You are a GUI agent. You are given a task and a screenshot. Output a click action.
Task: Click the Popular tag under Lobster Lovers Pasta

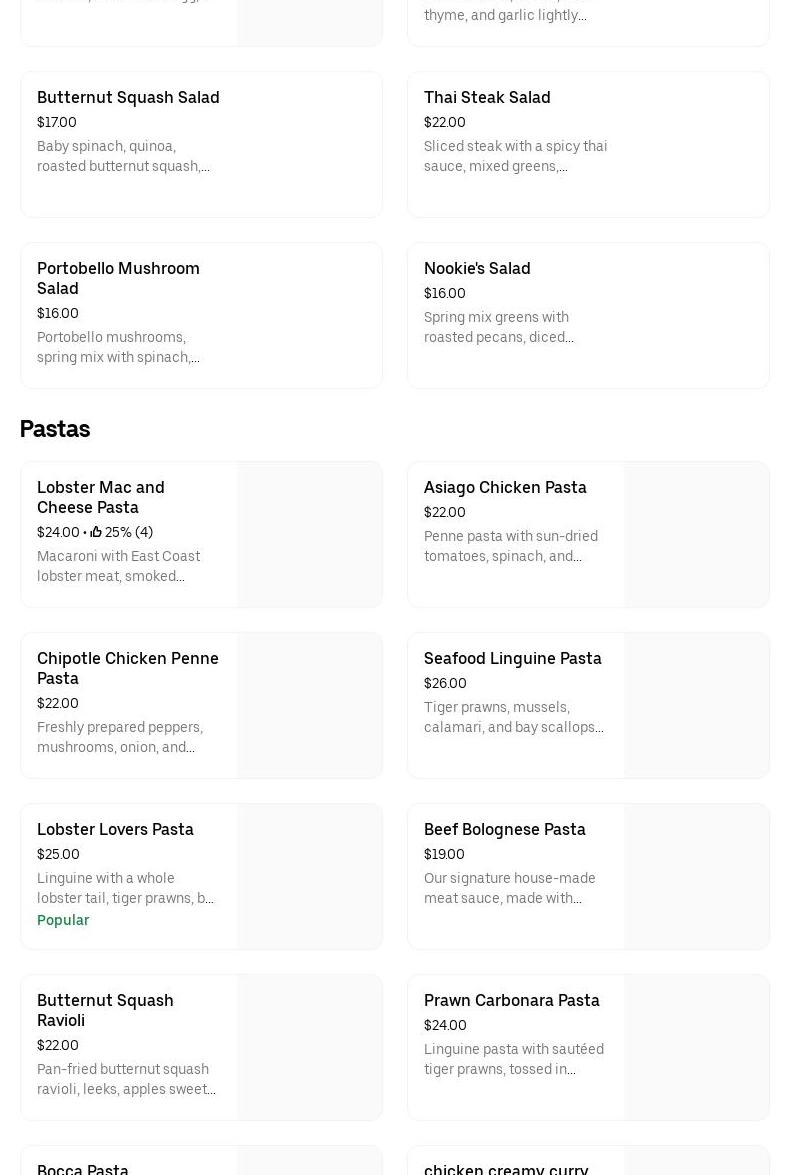[x=63, y=920]
